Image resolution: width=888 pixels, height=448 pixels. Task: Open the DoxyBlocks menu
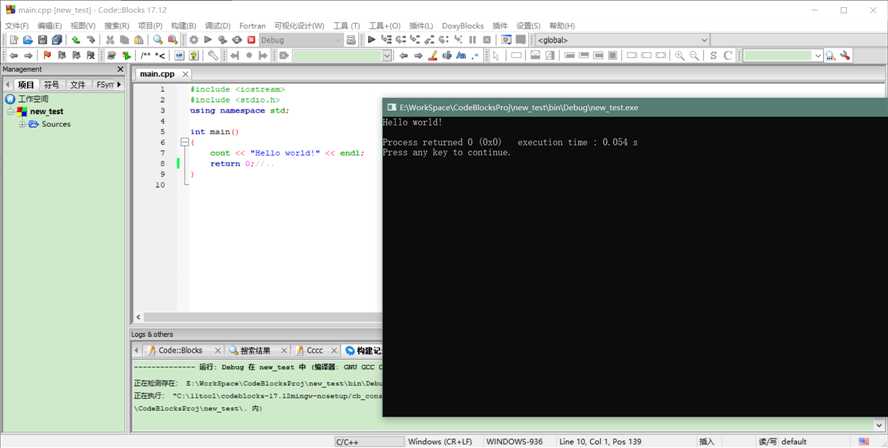[x=463, y=25]
